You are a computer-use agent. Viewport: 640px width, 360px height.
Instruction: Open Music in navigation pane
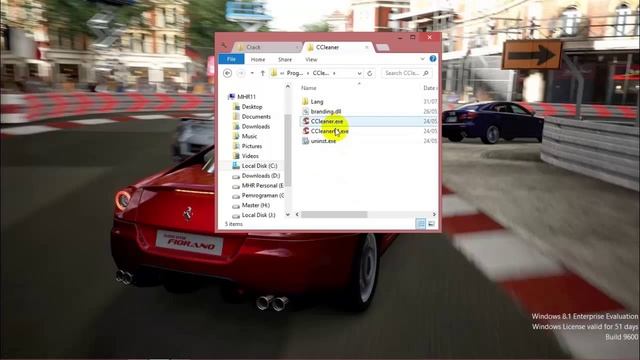[249, 136]
